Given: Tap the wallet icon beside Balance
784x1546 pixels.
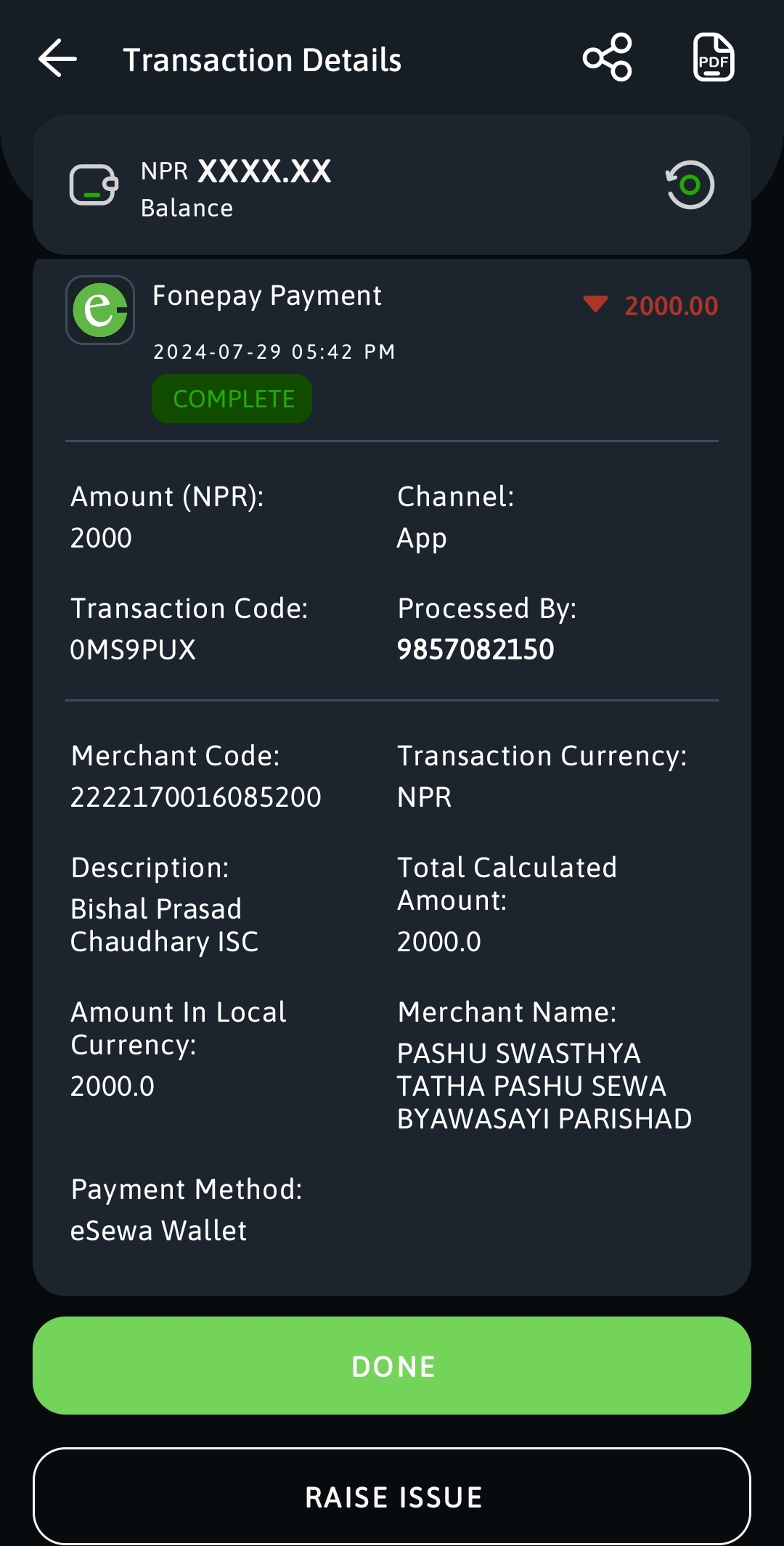Looking at the screenshot, I should pyautogui.click(x=94, y=185).
